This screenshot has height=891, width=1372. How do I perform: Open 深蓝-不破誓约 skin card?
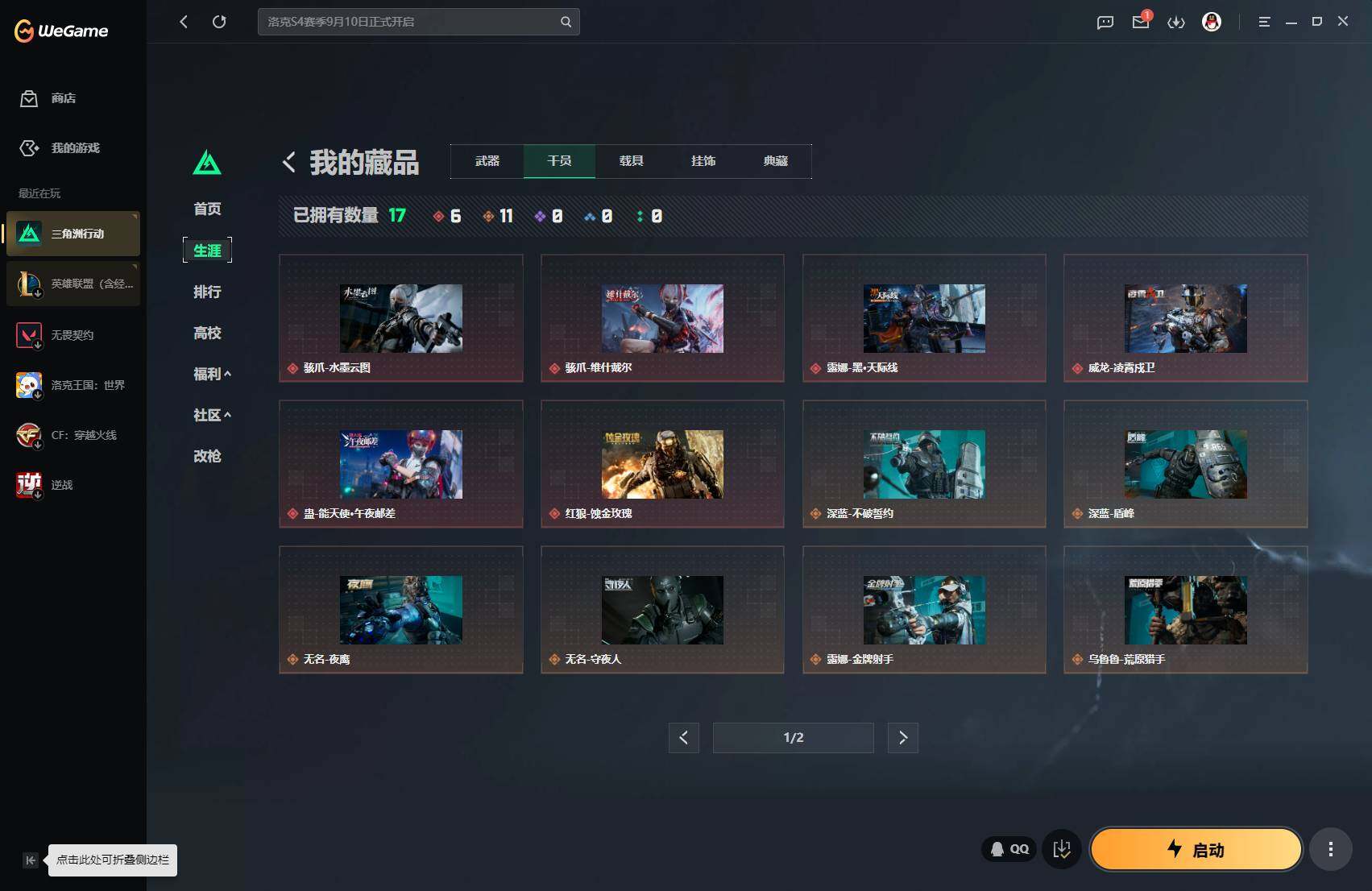pos(924,464)
